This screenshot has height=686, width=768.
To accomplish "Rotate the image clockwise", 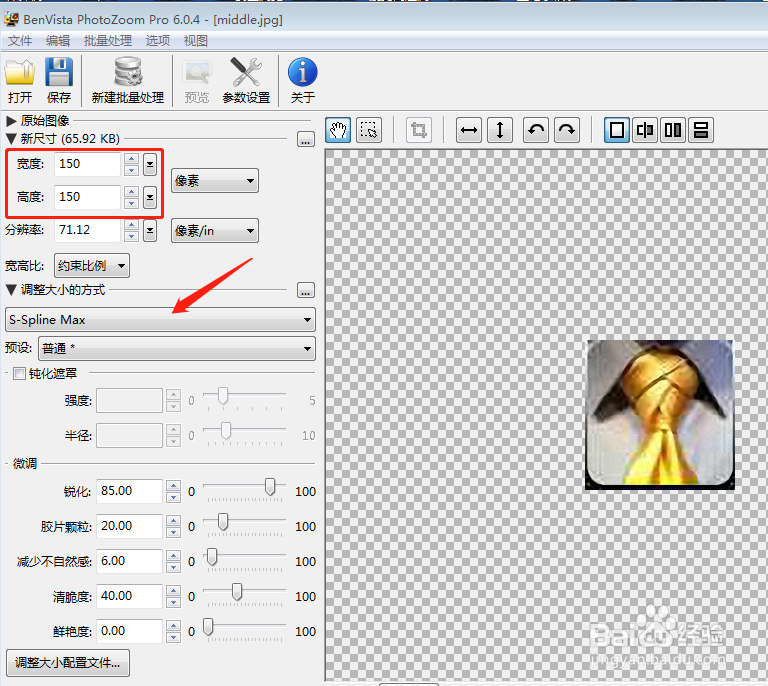I will coord(567,130).
